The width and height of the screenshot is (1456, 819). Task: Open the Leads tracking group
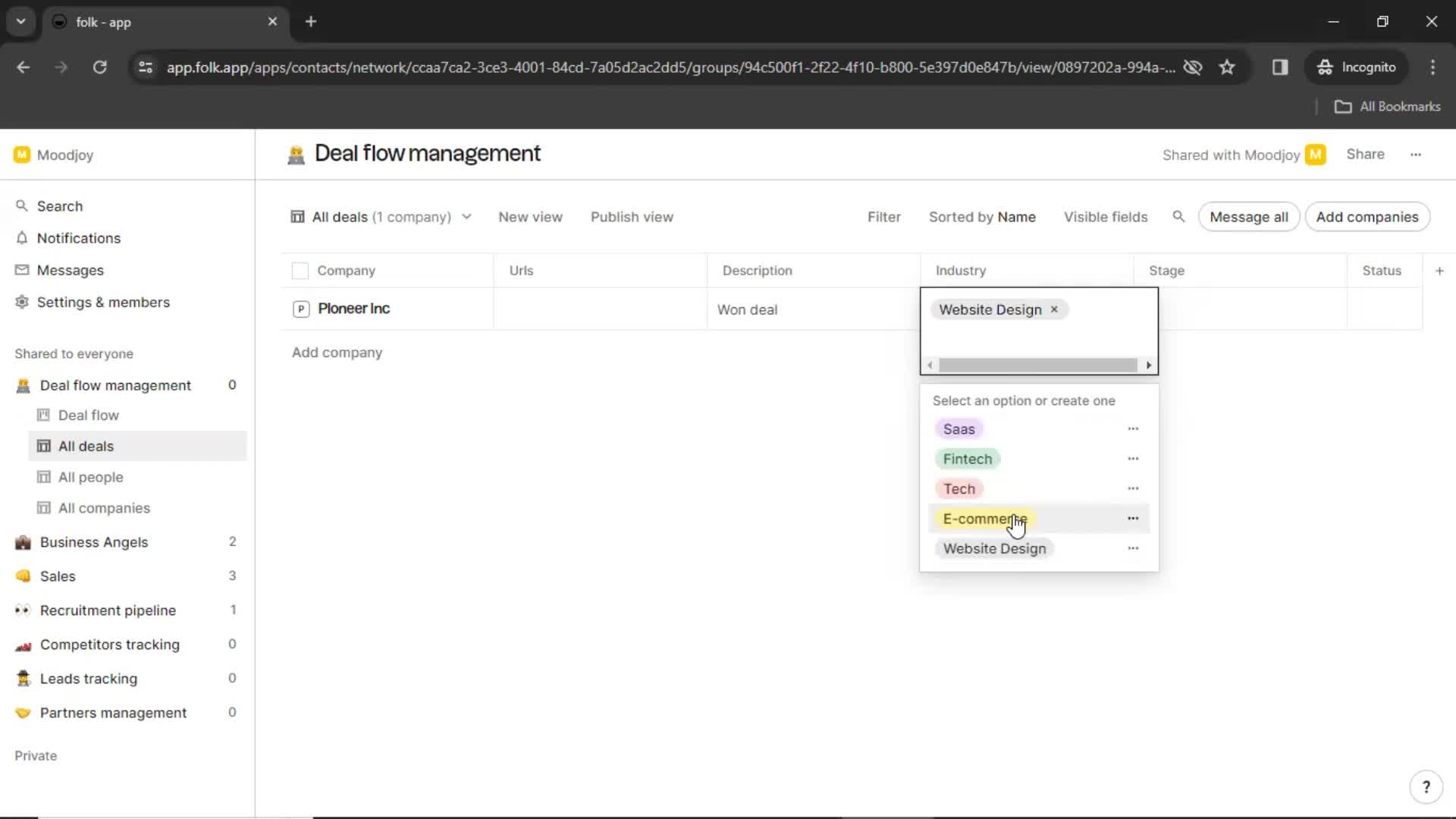pyautogui.click(x=89, y=679)
